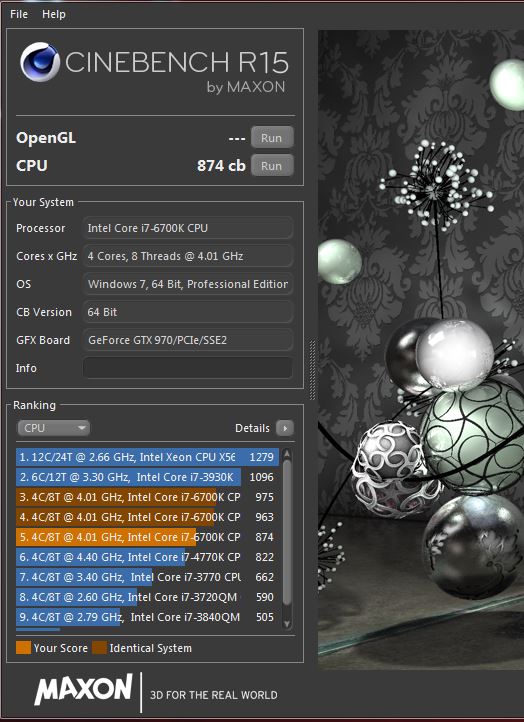
Task: Select ranking row i7-3930K 1096
Action: (148, 477)
